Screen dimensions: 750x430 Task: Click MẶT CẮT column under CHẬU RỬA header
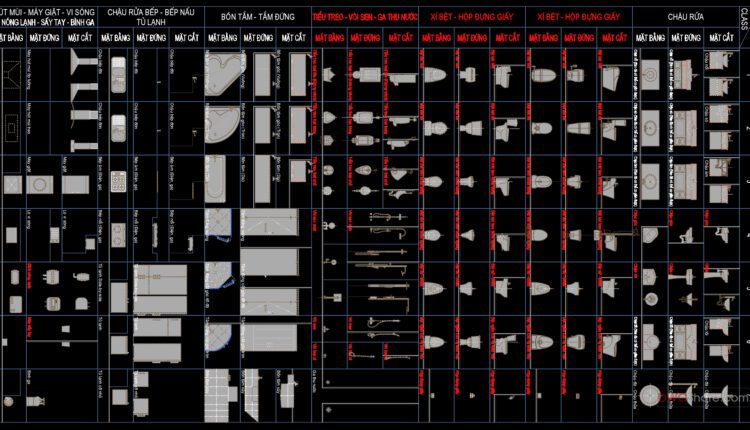point(718,38)
